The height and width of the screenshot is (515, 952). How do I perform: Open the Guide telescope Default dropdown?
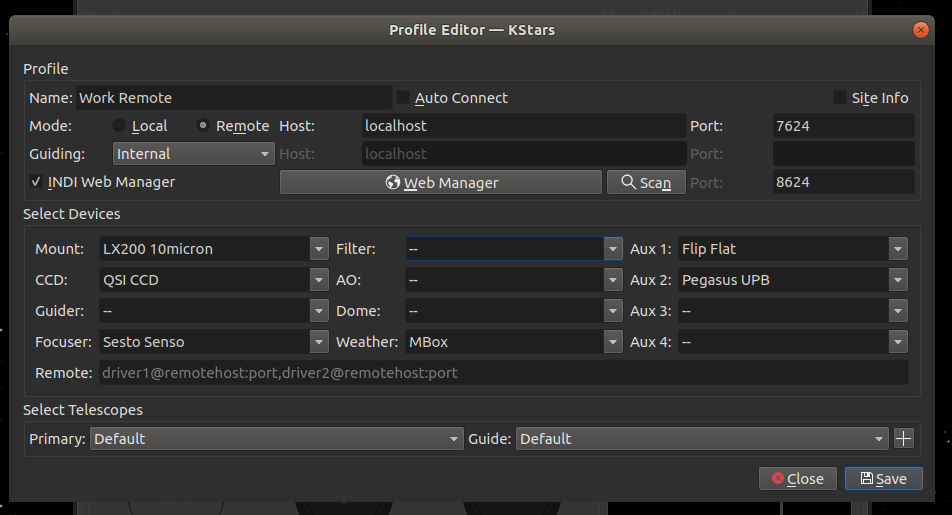pos(702,438)
